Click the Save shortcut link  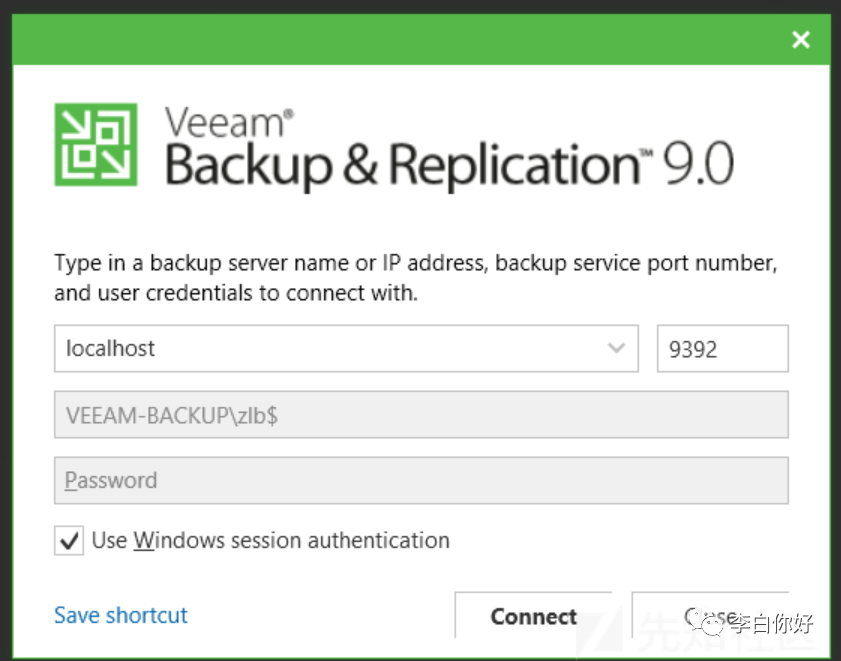[121, 615]
